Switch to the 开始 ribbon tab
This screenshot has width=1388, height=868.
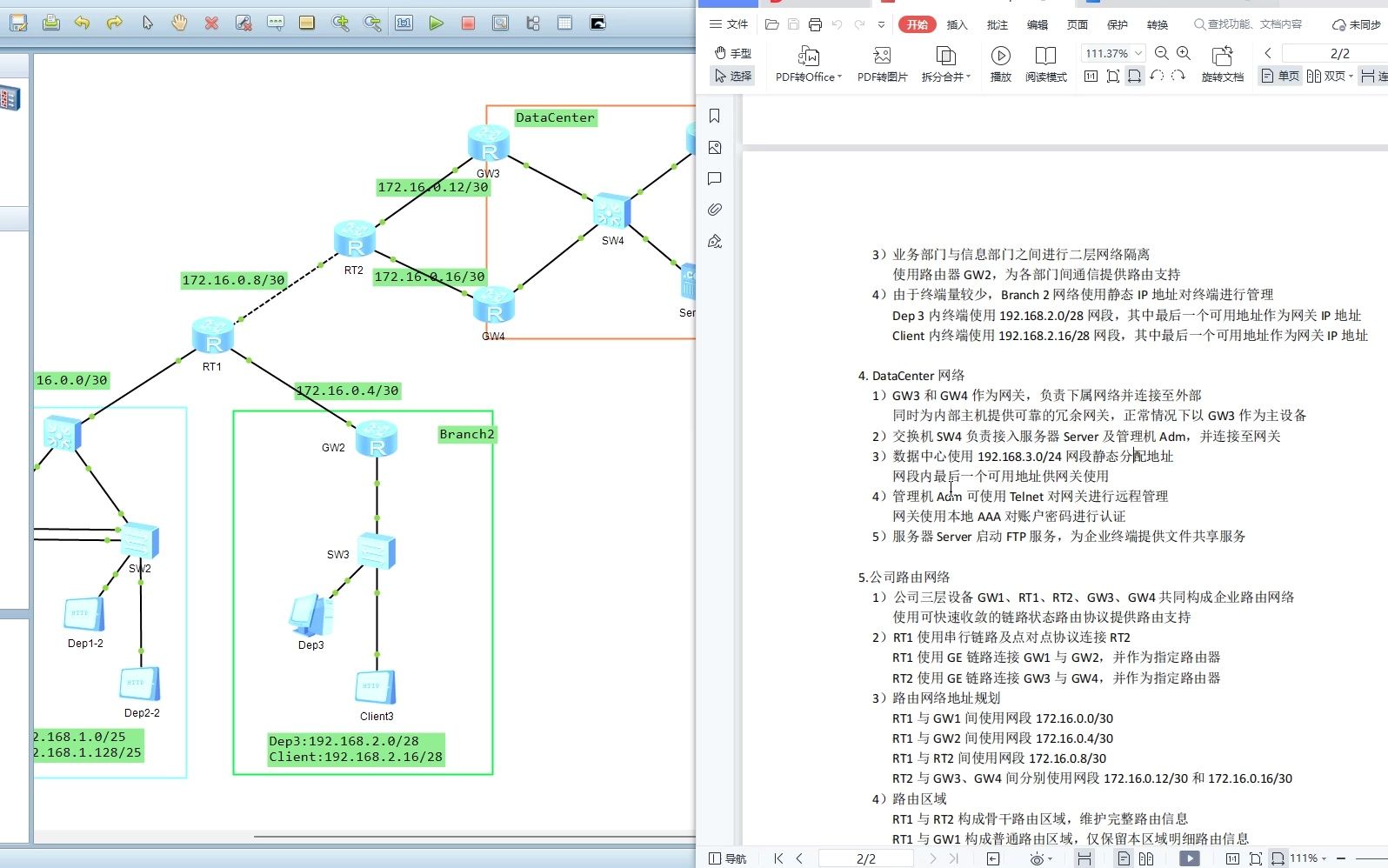[x=917, y=24]
